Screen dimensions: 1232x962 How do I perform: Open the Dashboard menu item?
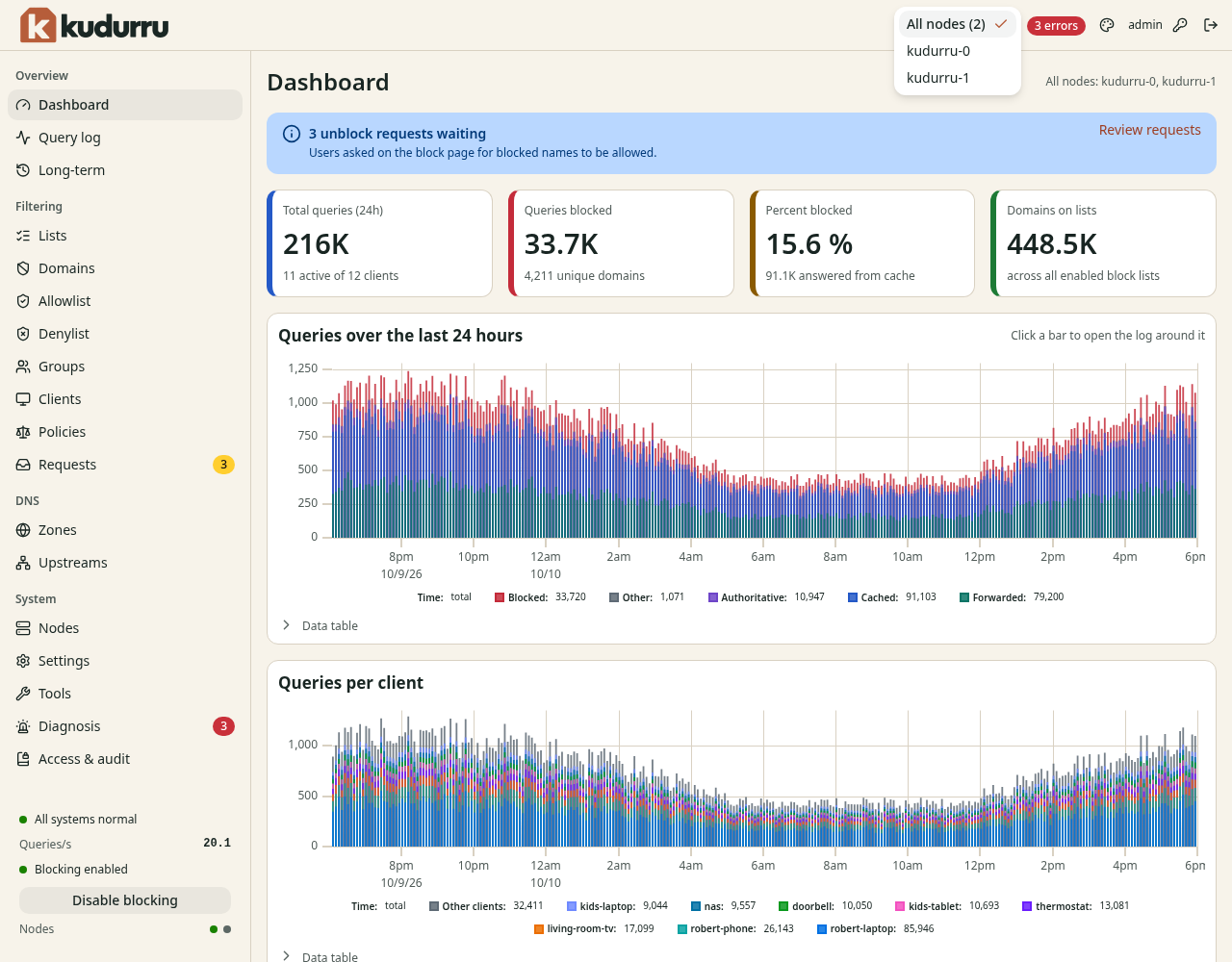(125, 105)
